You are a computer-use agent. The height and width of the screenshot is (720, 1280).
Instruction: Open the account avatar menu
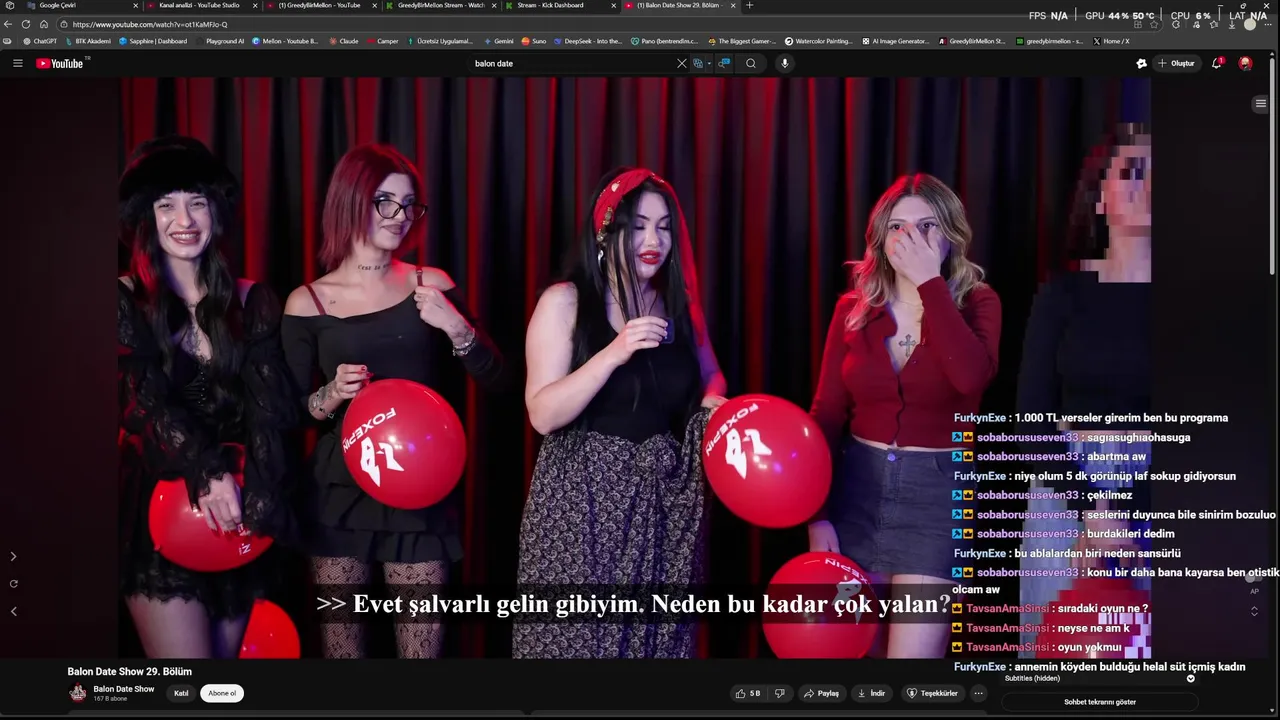coord(1245,63)
